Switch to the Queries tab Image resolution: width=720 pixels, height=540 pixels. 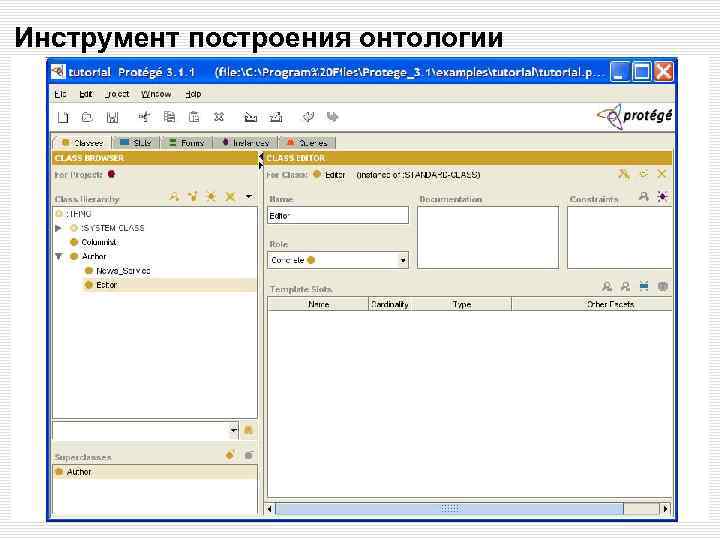[307, 143]
